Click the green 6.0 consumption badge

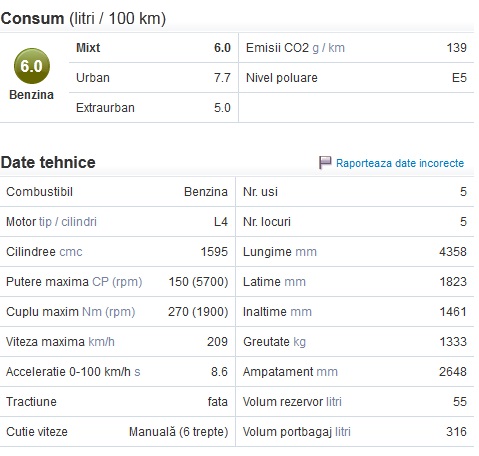point(32,66)
